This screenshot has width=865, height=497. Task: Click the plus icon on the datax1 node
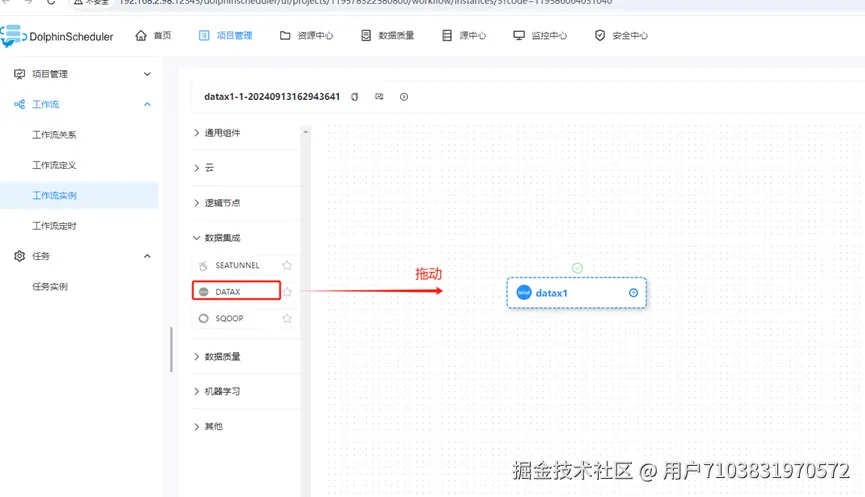coord(633,293)
